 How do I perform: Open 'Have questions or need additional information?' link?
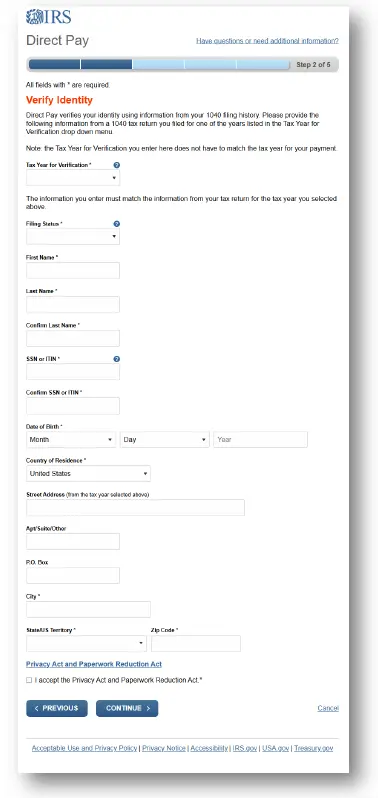click(x=268, y=41)
